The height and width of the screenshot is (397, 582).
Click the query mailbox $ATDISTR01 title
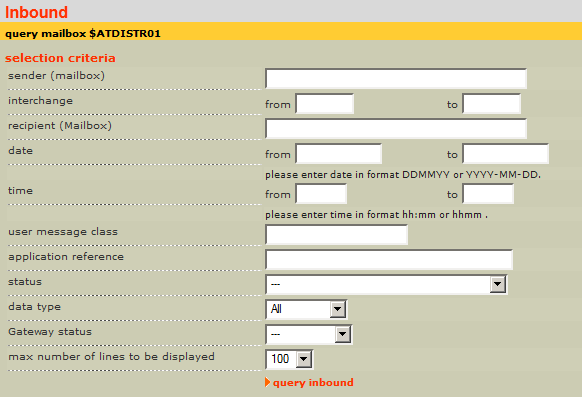point(83,33)
